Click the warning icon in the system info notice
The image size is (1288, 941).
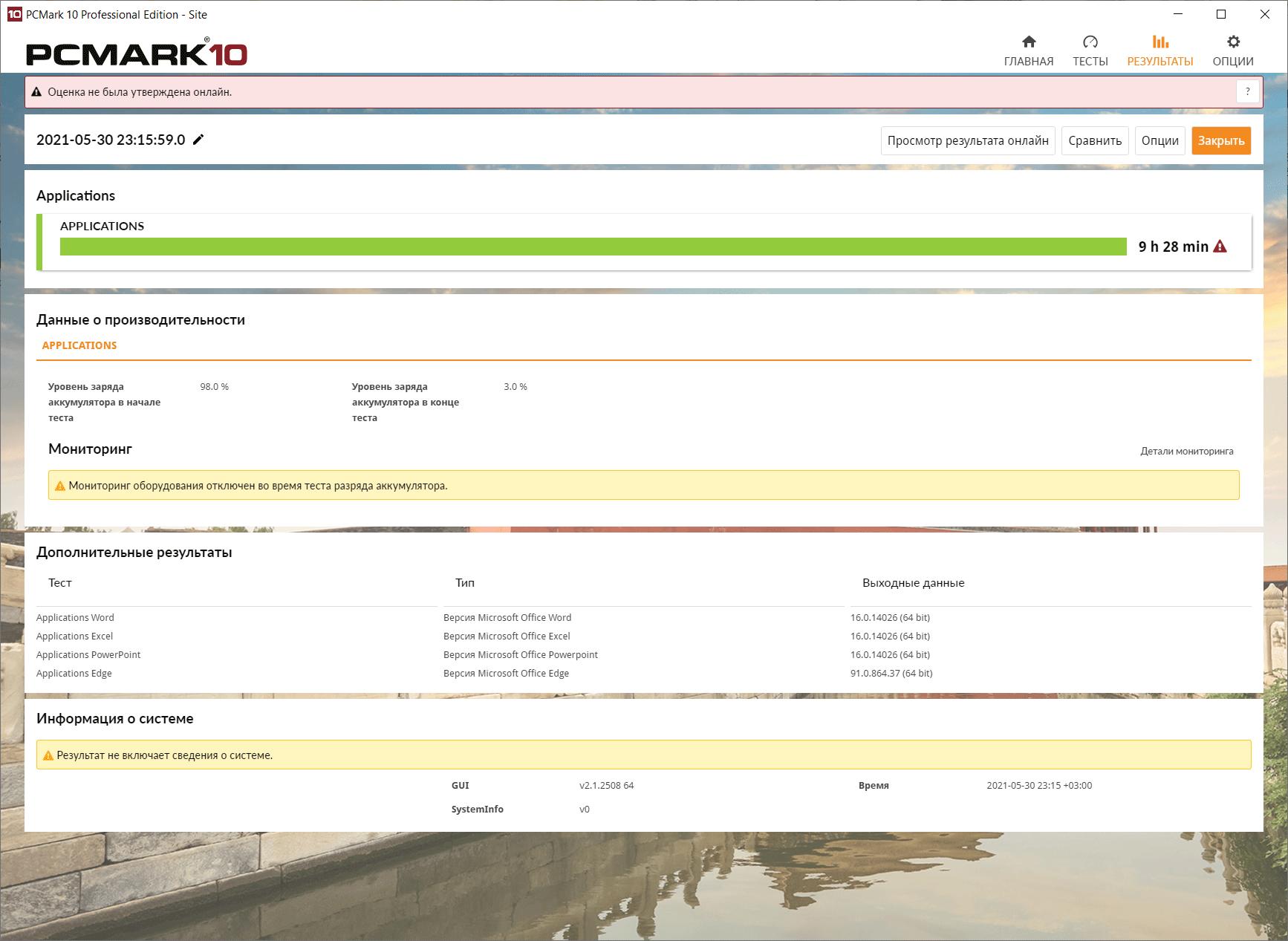(48, 755)
